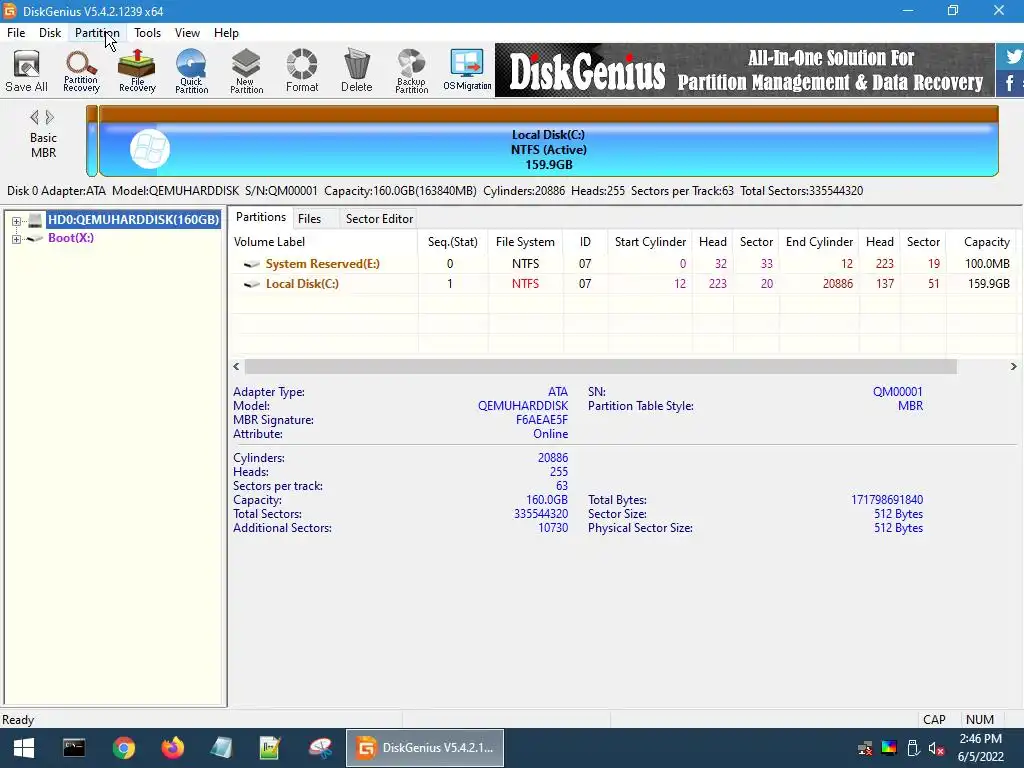The width and height of the screenshot is (1024, 768).
Task: Switch to the Partitions tab
Action: pyautogui.click(x=261, y=217)
